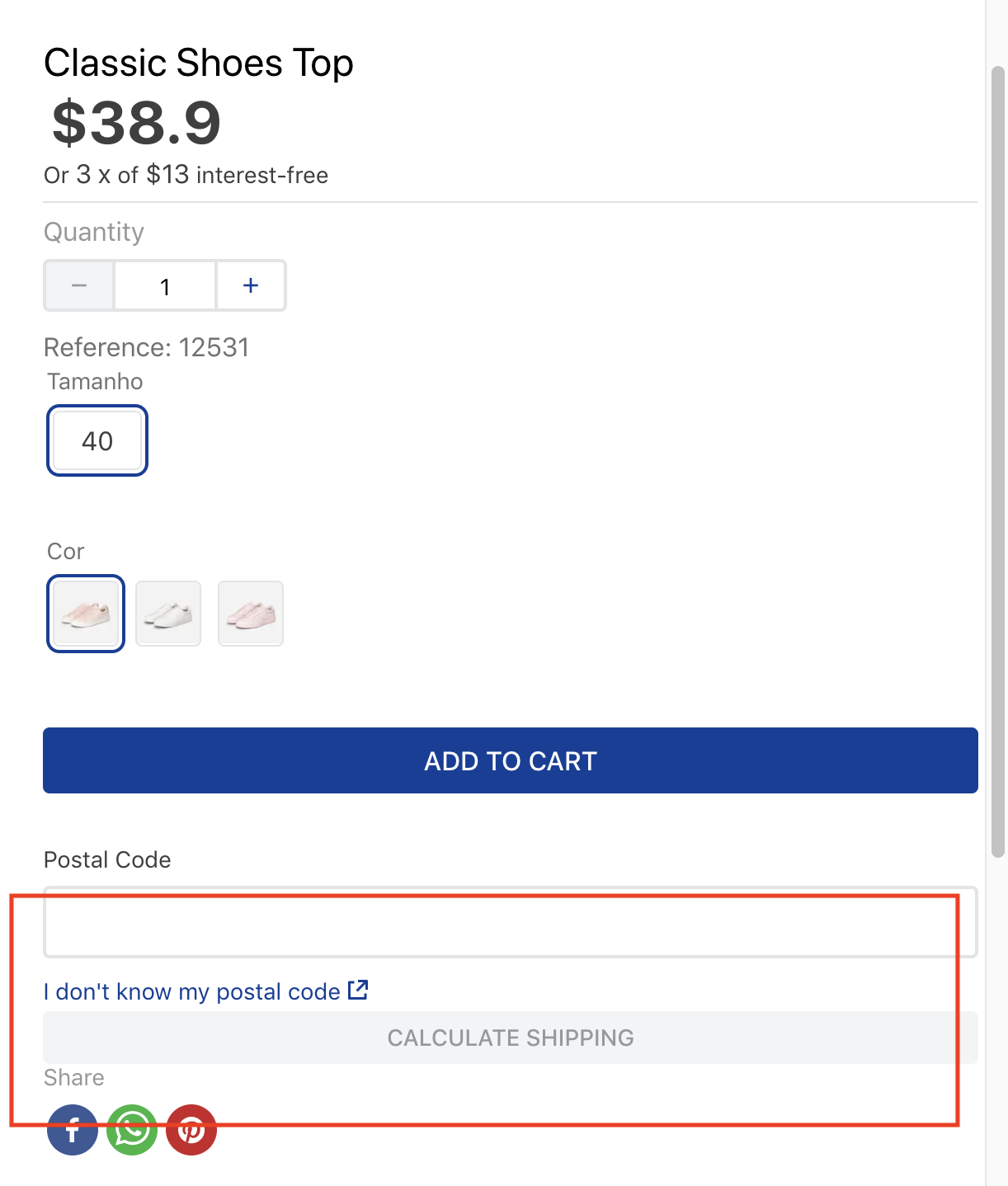Share product on Pinterest
This screenshot has height=1186, width=1008.
(x=191, y=1129)
